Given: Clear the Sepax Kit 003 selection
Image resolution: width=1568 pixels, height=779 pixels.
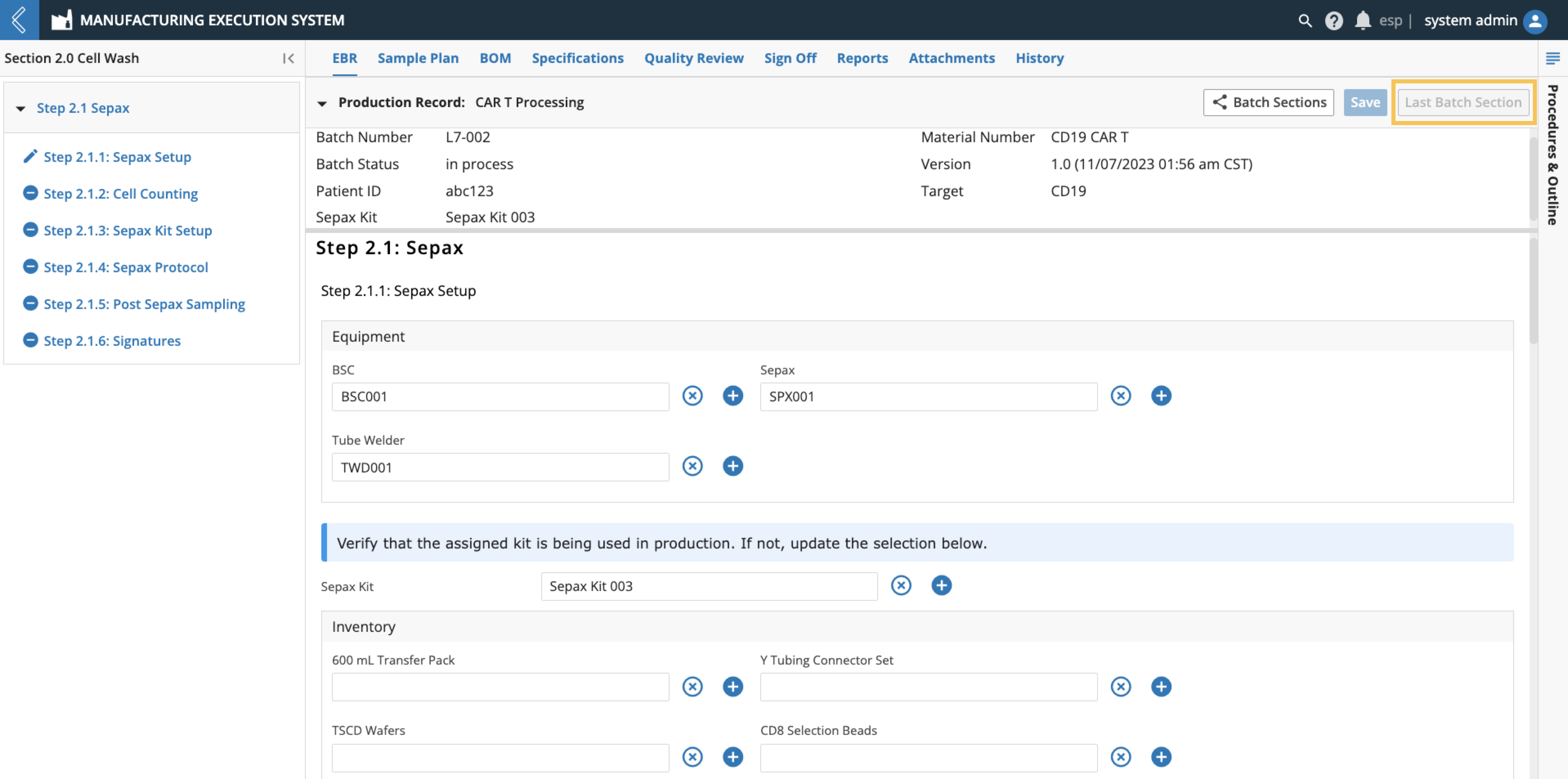Looking at the screenshot, I should (x=901, y=586).
